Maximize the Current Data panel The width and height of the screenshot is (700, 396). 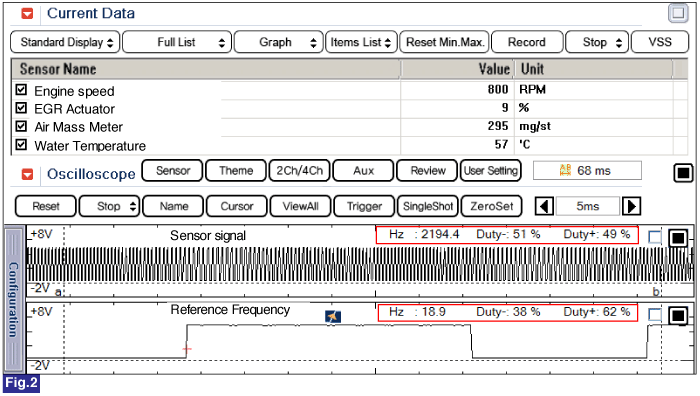[678, 13]
